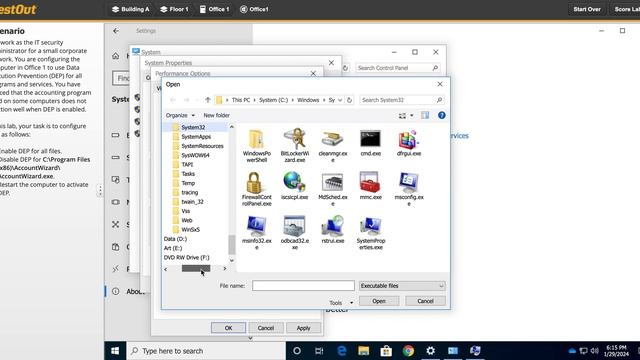The width and height of the screenshot is (640, 360).
Task: Click Cancel in Performance Options
Action: pos(266,328)
